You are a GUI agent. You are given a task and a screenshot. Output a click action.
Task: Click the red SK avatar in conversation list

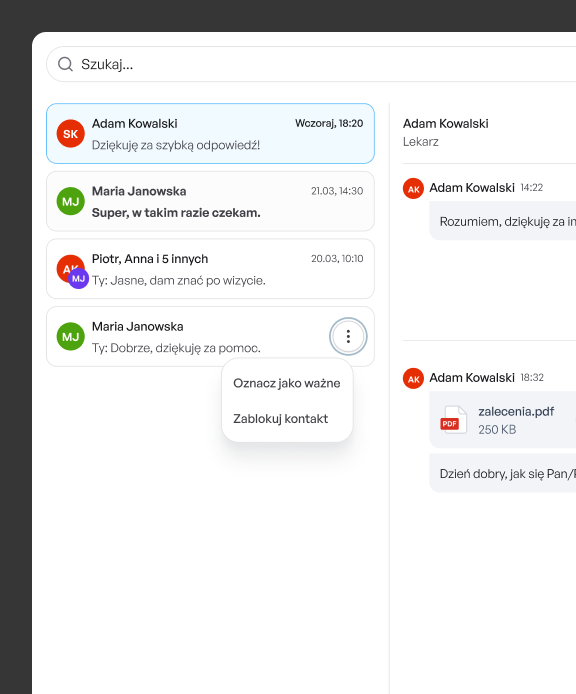pyautogui.click(x=70, y=134)
